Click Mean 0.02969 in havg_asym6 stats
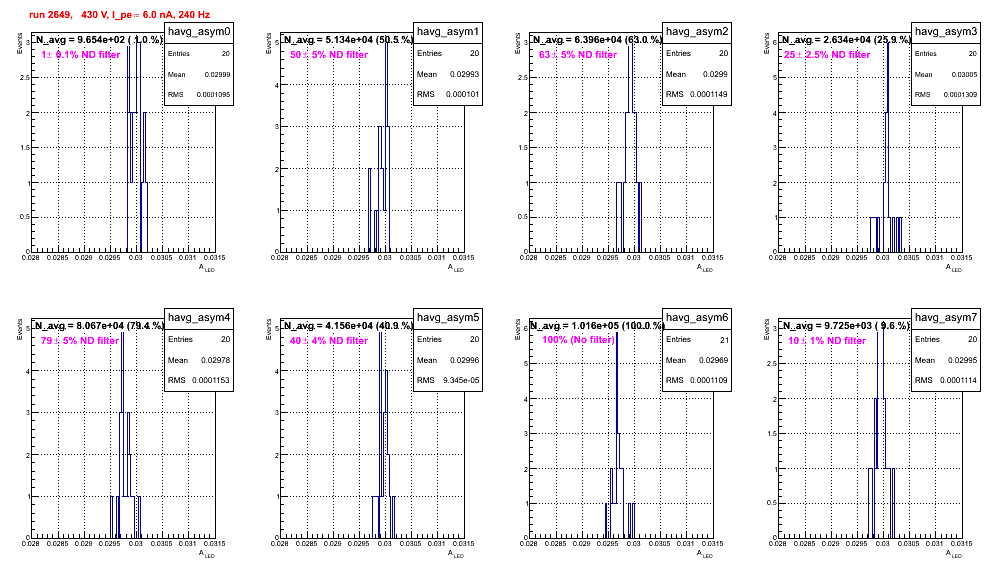The width and height of the screenshot is (996, 572). pos(697,360)
